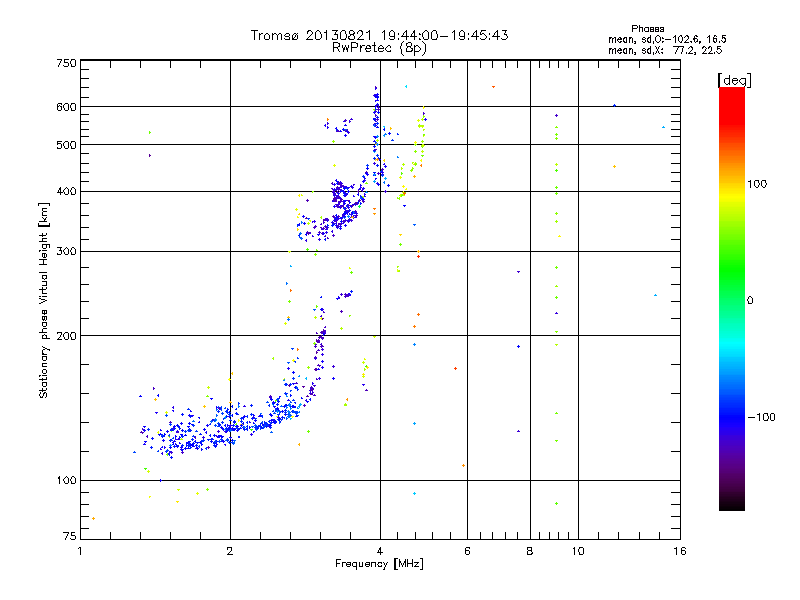
Task: Click the x-axis tick label '16'
Action: point(680,551)
